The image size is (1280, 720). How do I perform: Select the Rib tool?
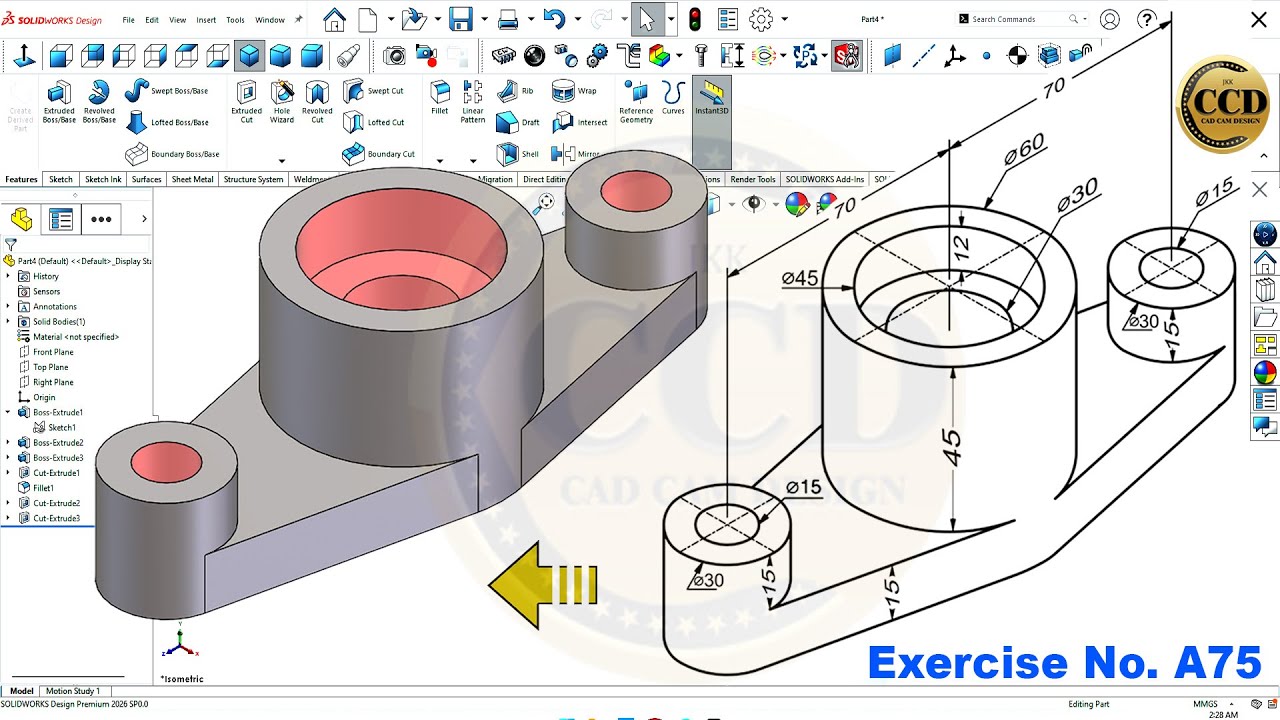pos(516,91)
